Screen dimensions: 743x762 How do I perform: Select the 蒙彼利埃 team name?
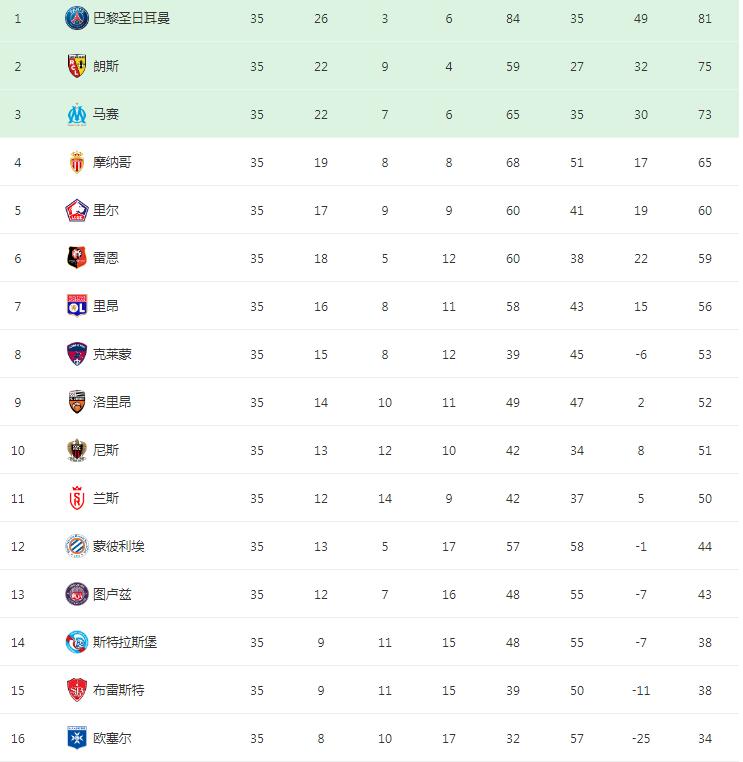(x=118, y=546)
